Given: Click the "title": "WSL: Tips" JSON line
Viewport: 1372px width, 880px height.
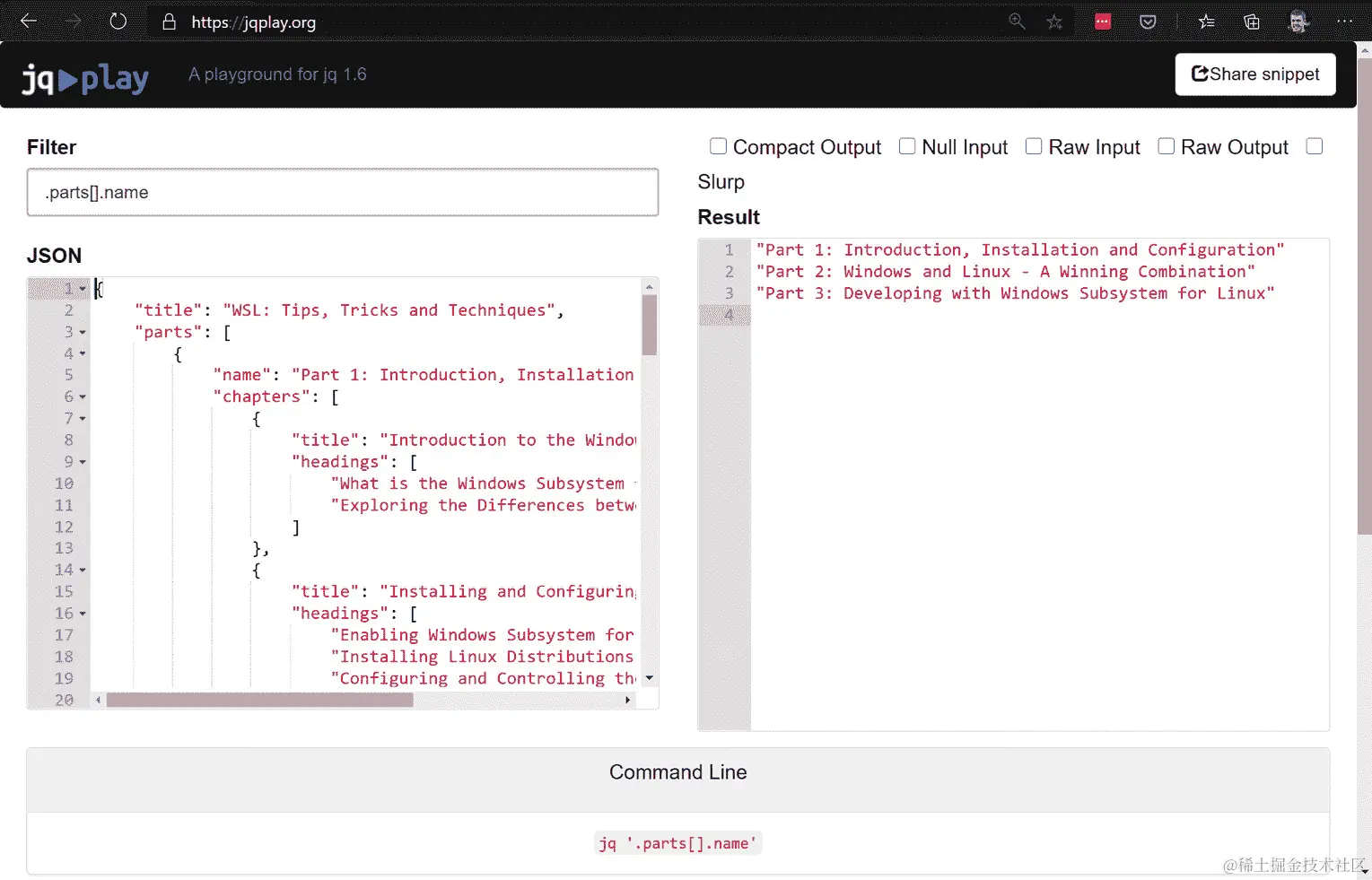Looking at the screenshot, I should point(349,310).
